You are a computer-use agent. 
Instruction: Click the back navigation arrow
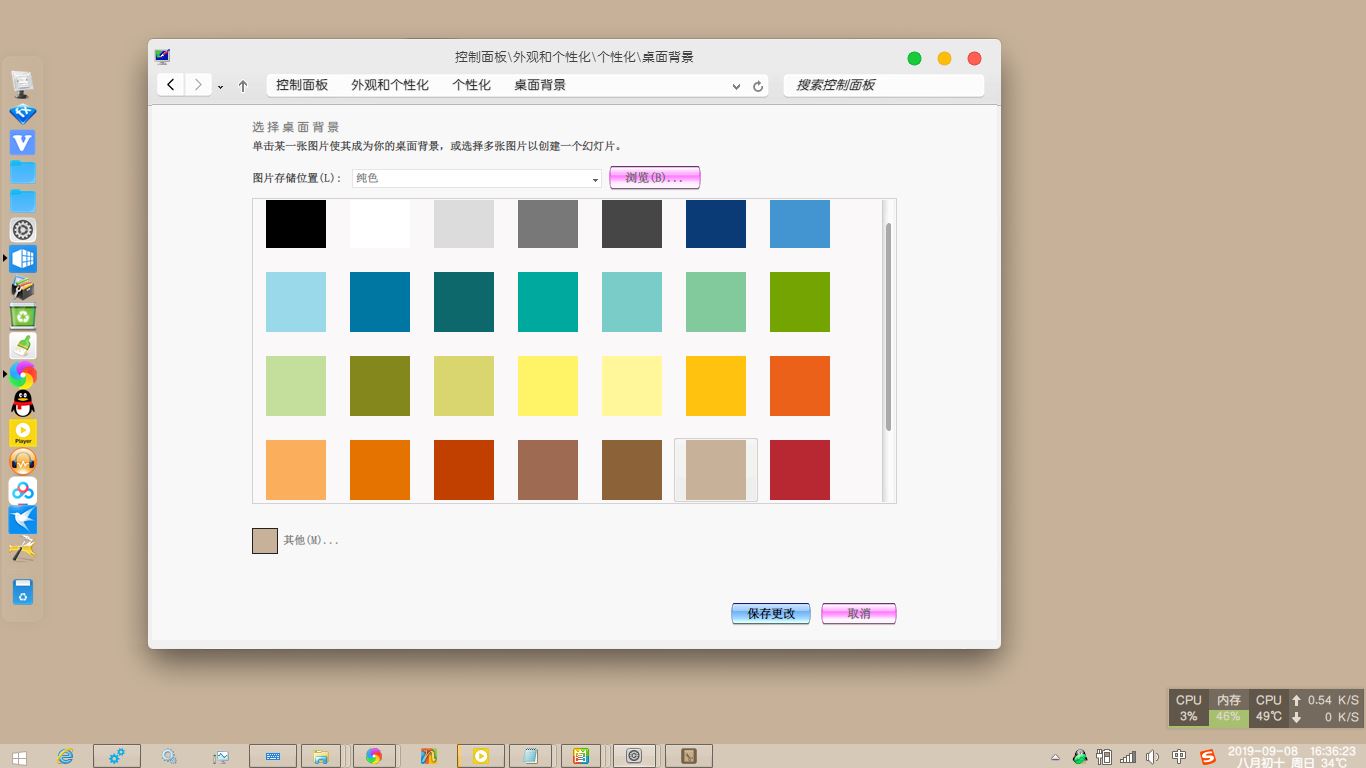point(171,85)
